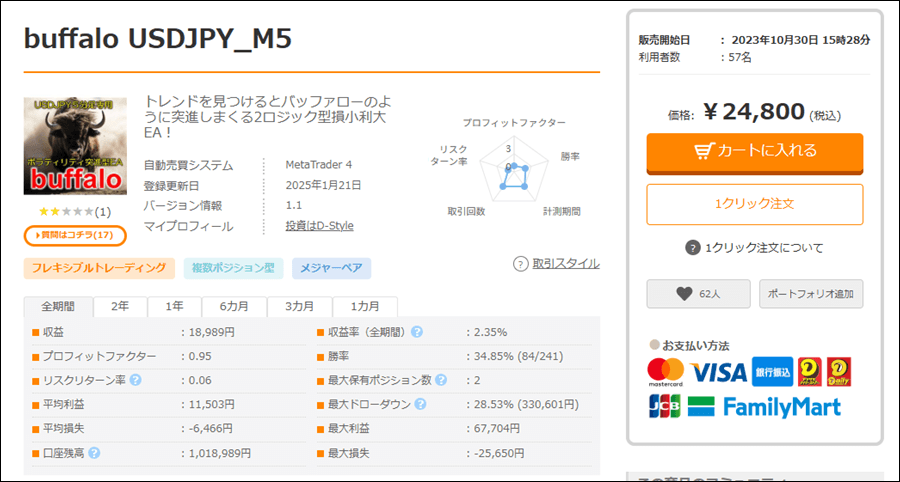Click the 最大損失 value -25,650円
This screenshot has width=900, height=482.
(x=499, y=453)
